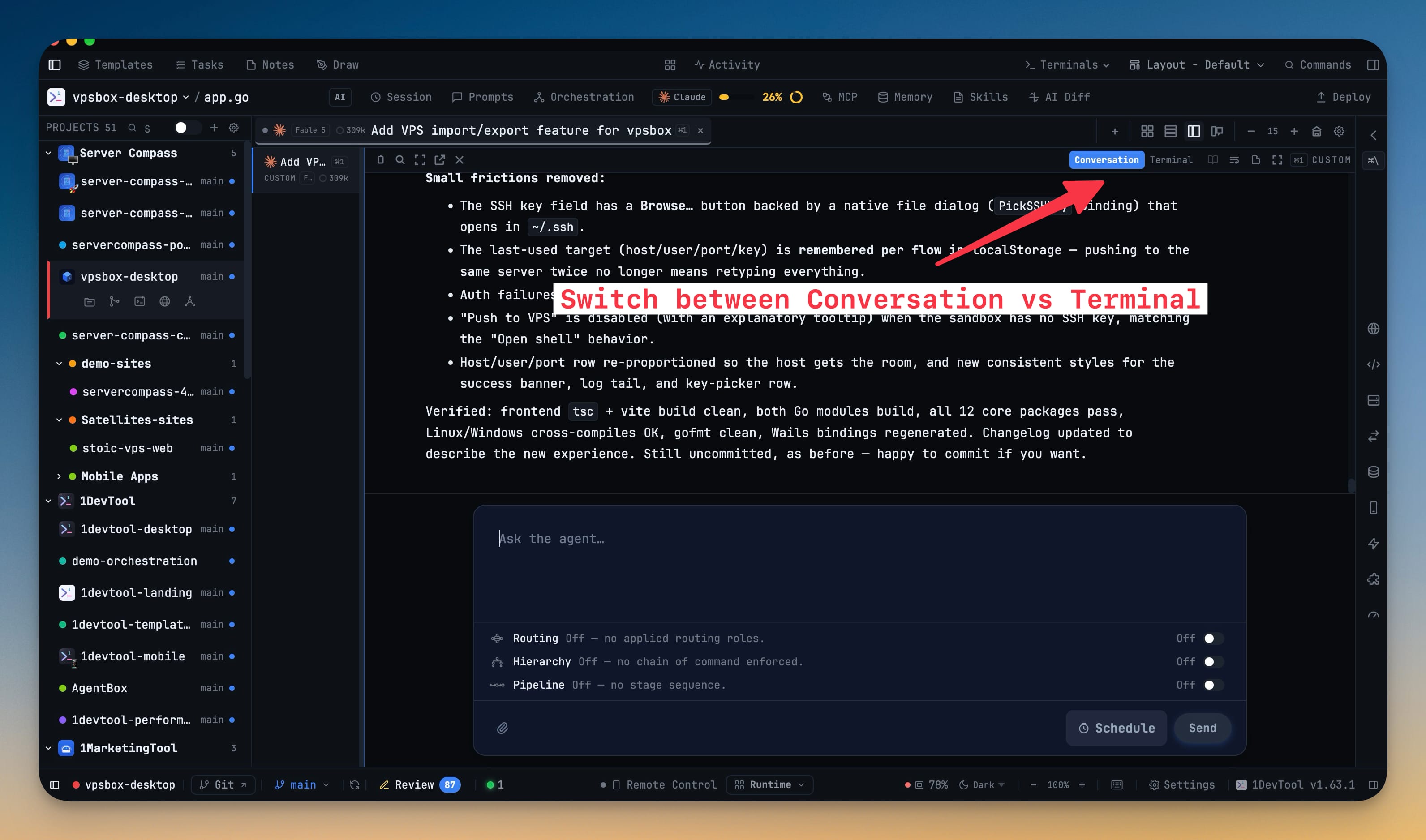Open the vpsbox-desktop orchestration icon

(x=189, y=302)
